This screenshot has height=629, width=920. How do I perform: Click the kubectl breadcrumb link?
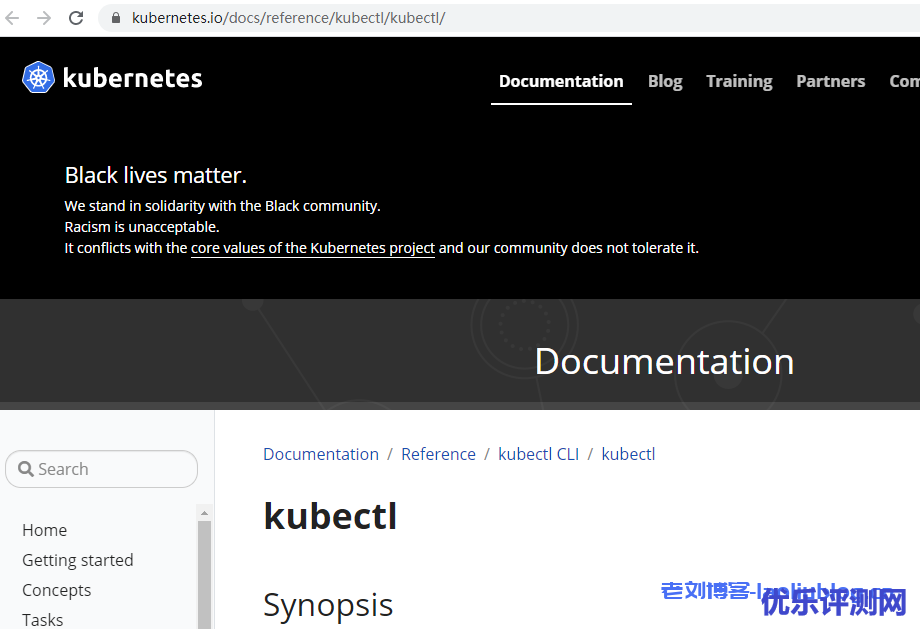tap(628, 454)
